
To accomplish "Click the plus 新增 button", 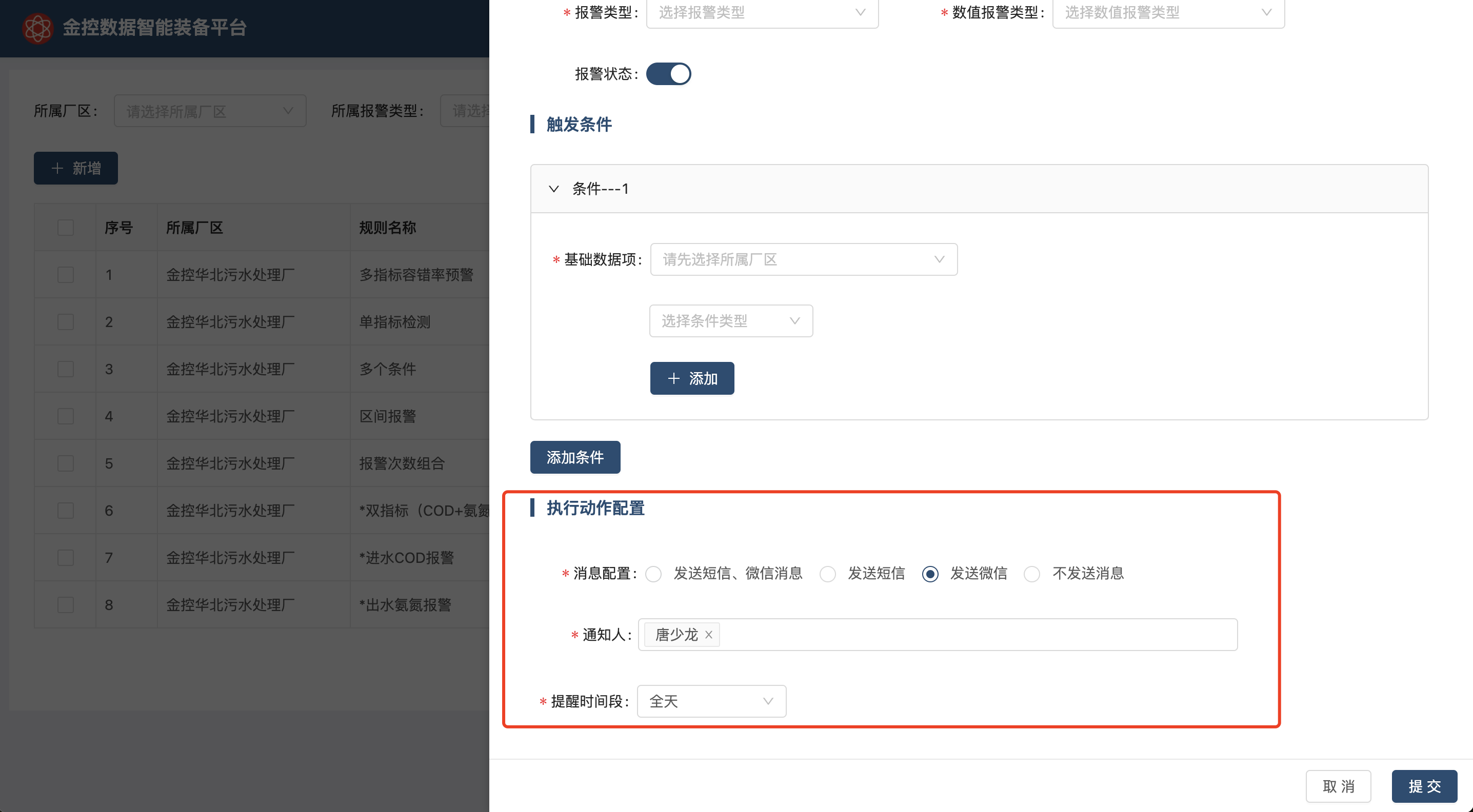I will tap(75, 168).
